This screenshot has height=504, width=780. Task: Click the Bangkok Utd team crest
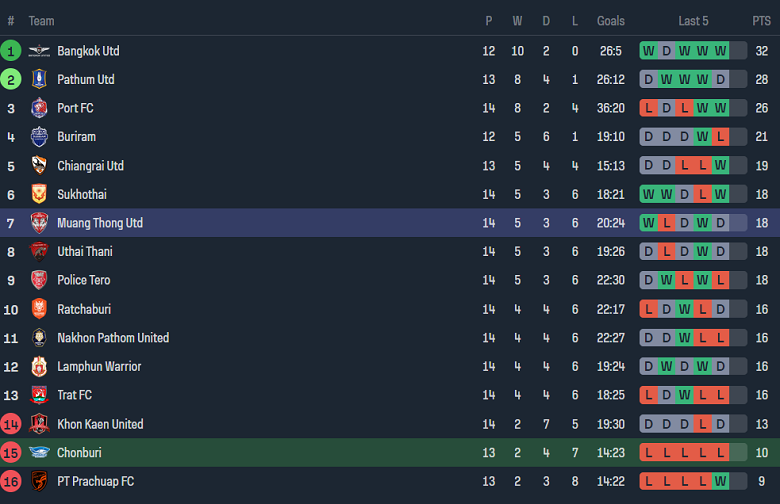[39, 51]
